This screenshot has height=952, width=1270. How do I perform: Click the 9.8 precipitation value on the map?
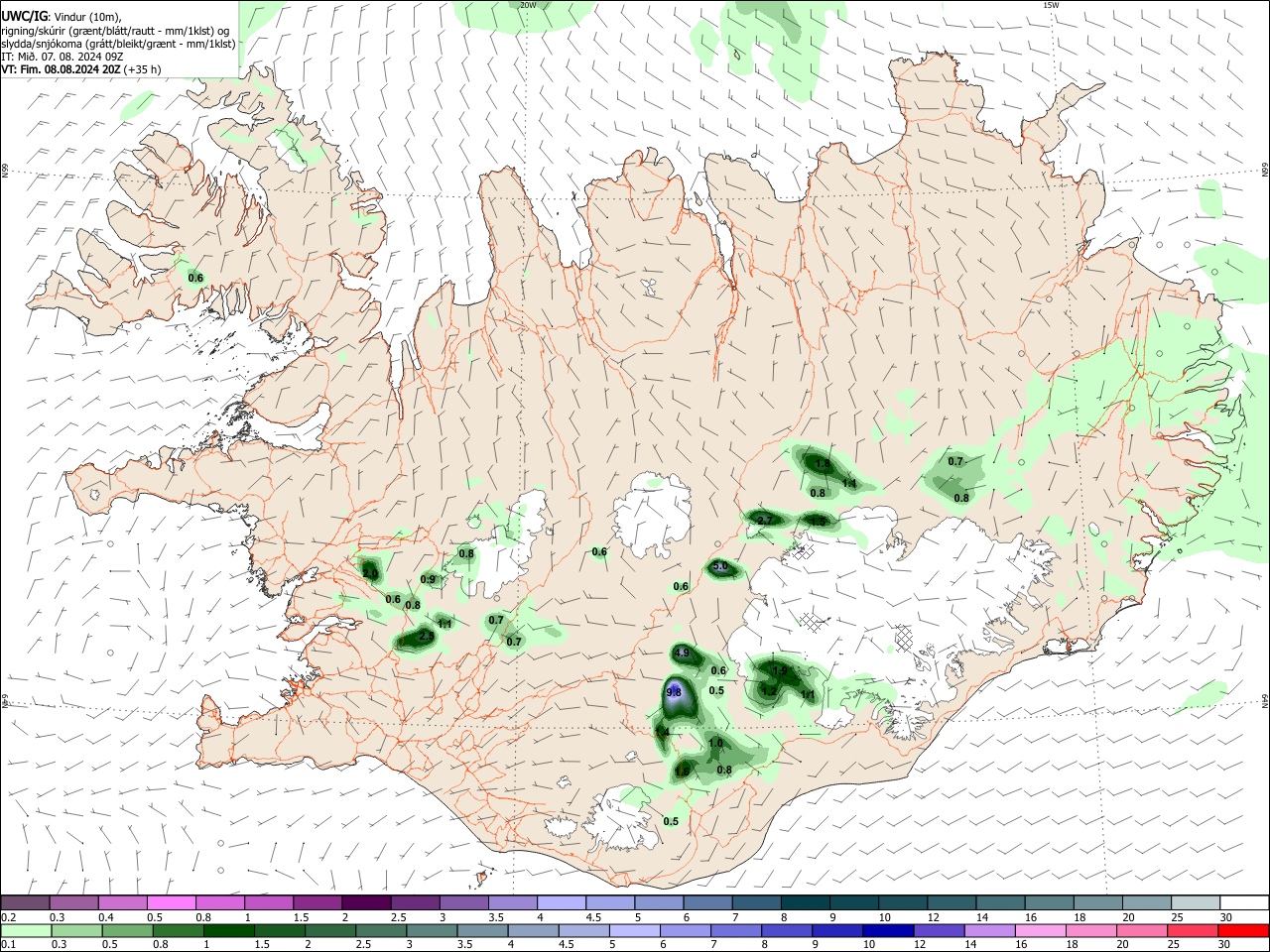(674, 692)
